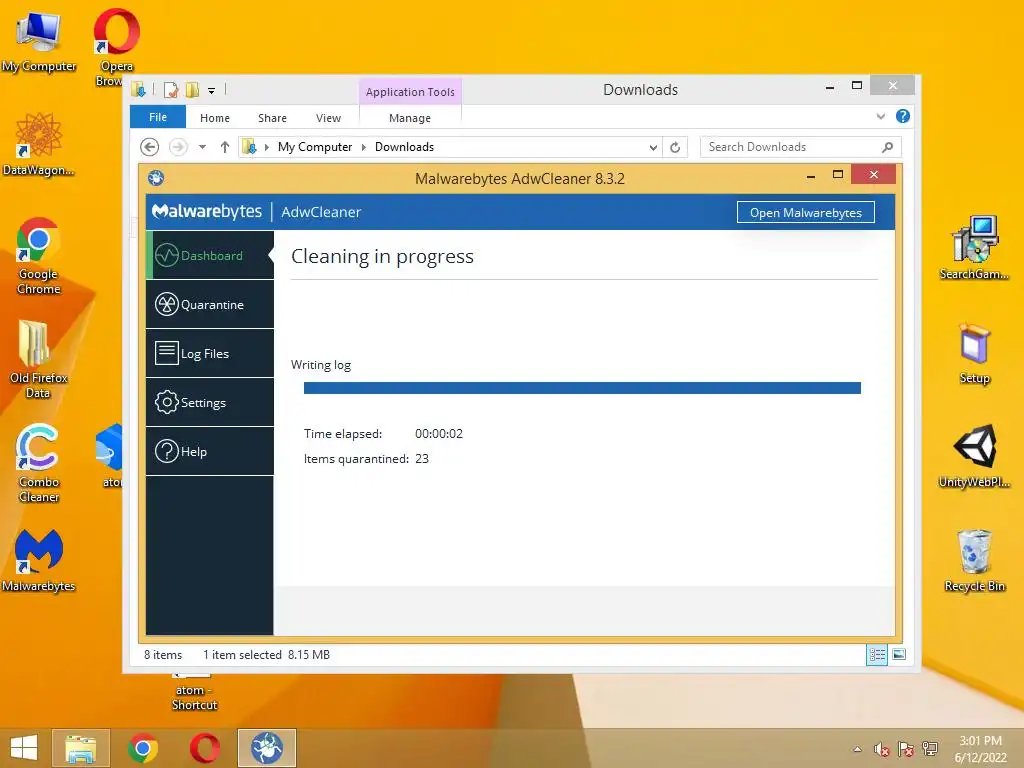Show hidden system tray icons
The height and width of the screenshot is (768, 1024).
coord(857,749)
